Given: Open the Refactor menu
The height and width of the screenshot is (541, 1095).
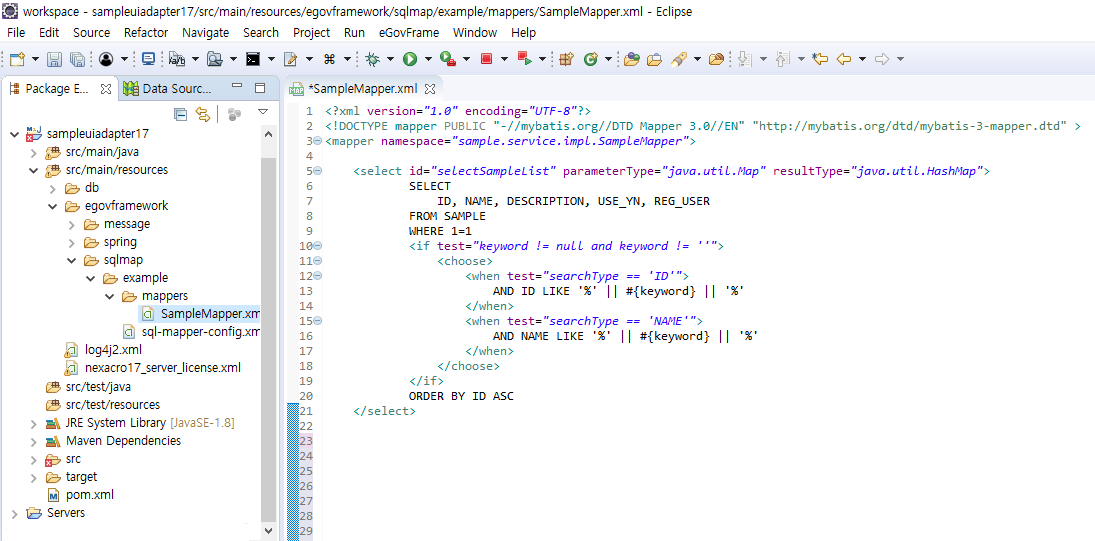Looking at the screenshot, I should pyautogui.click(x=146, y=33).
